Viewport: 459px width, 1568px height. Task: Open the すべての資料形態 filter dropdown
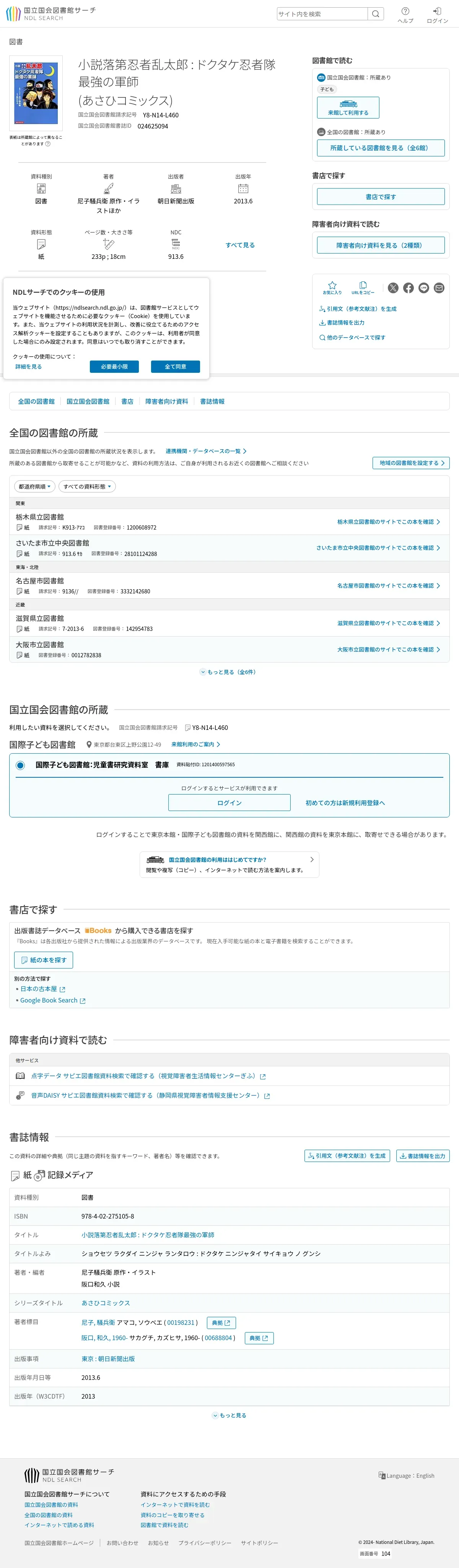point(87,486)
